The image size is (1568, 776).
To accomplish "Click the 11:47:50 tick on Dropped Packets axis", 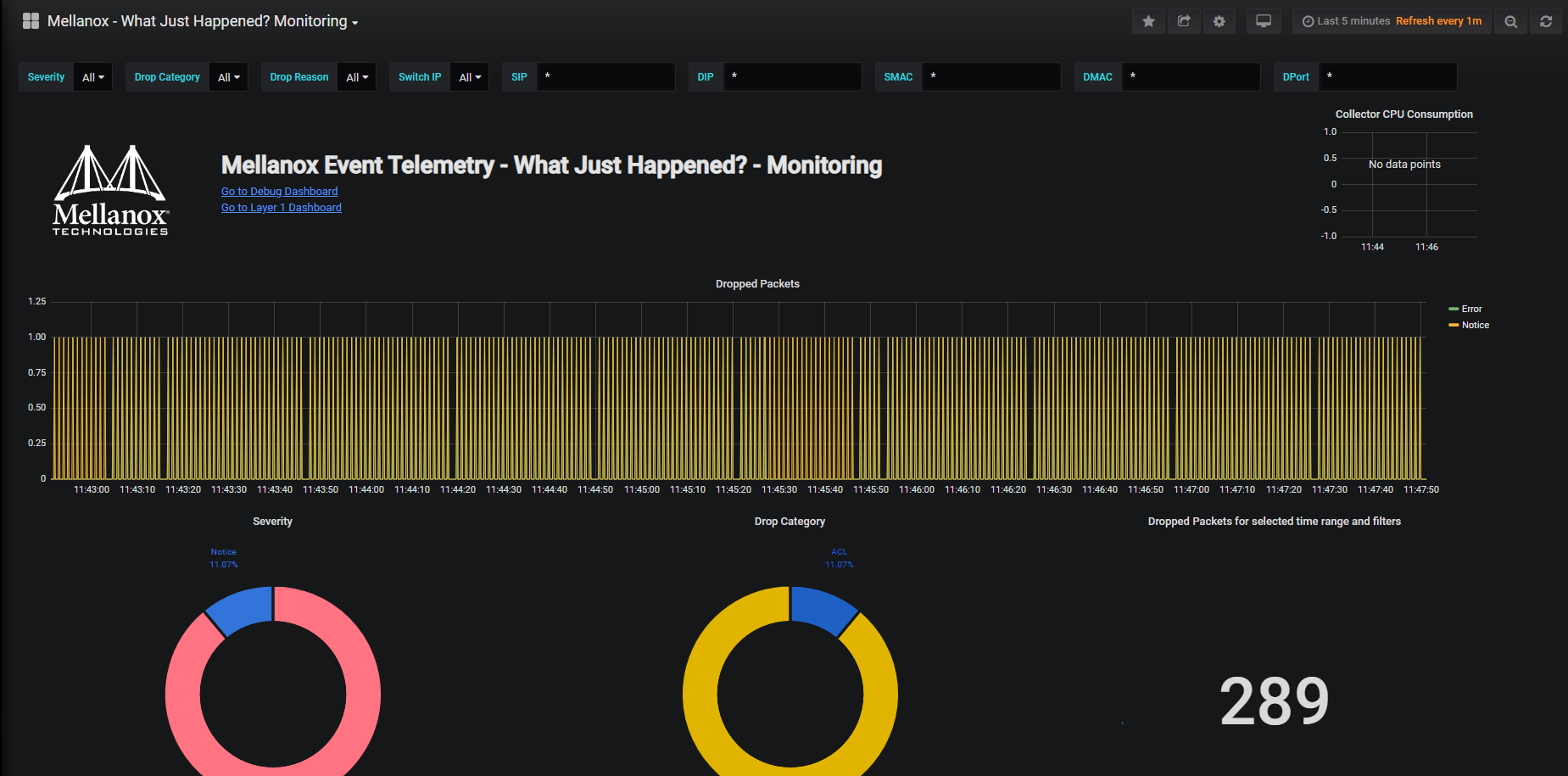I will tap(1421, 489).
